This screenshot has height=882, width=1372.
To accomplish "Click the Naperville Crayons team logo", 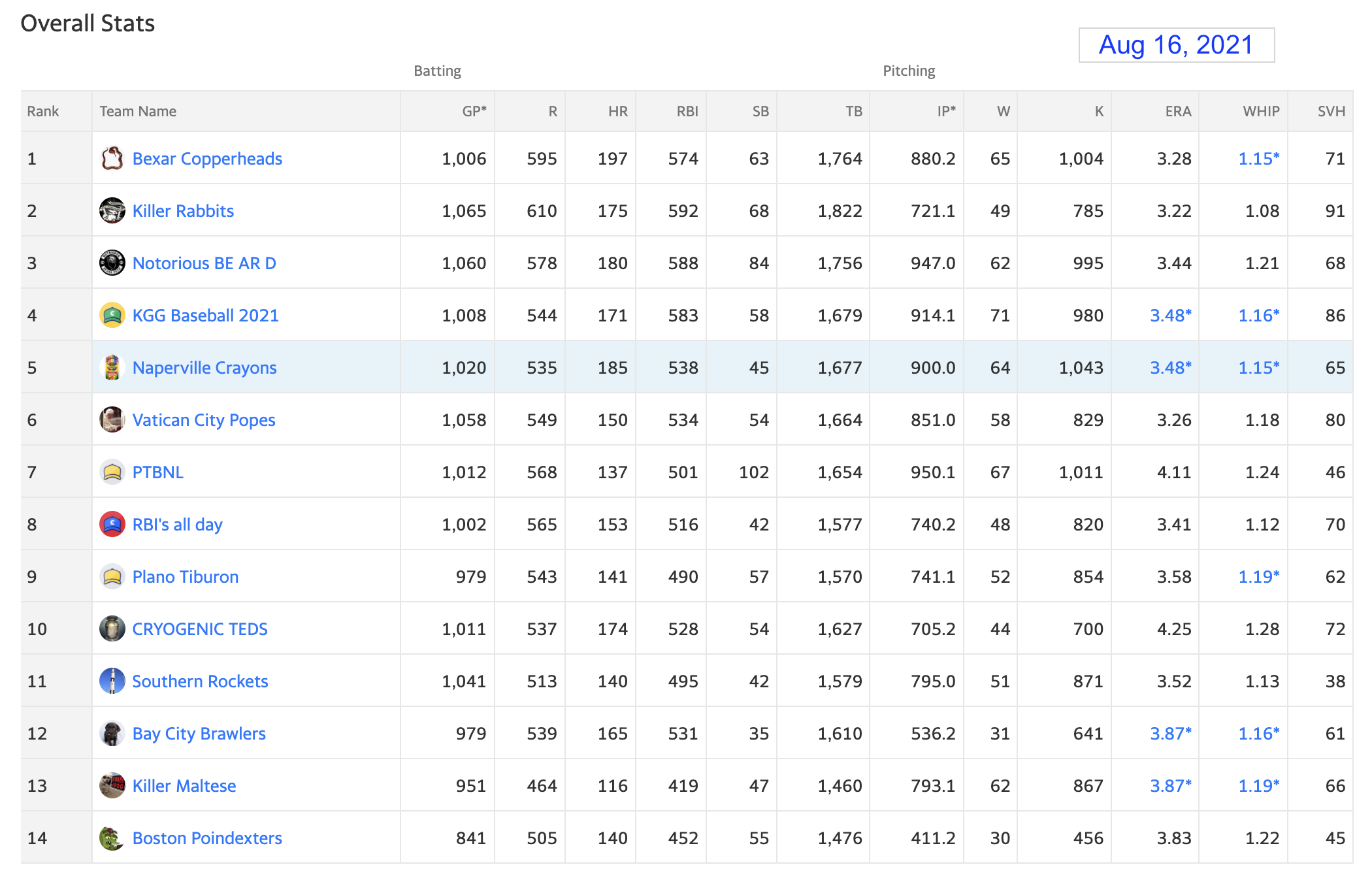I will [x=112, y=367].
